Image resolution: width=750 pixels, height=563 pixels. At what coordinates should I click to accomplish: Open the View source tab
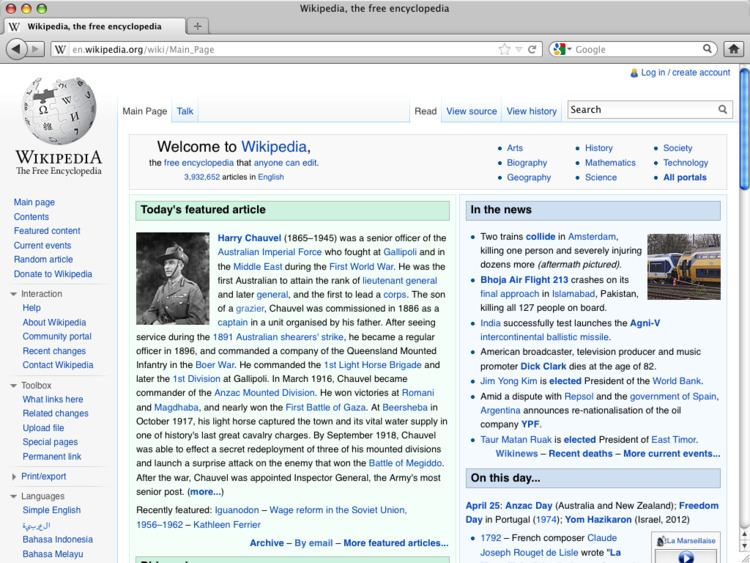click(471, 111)
